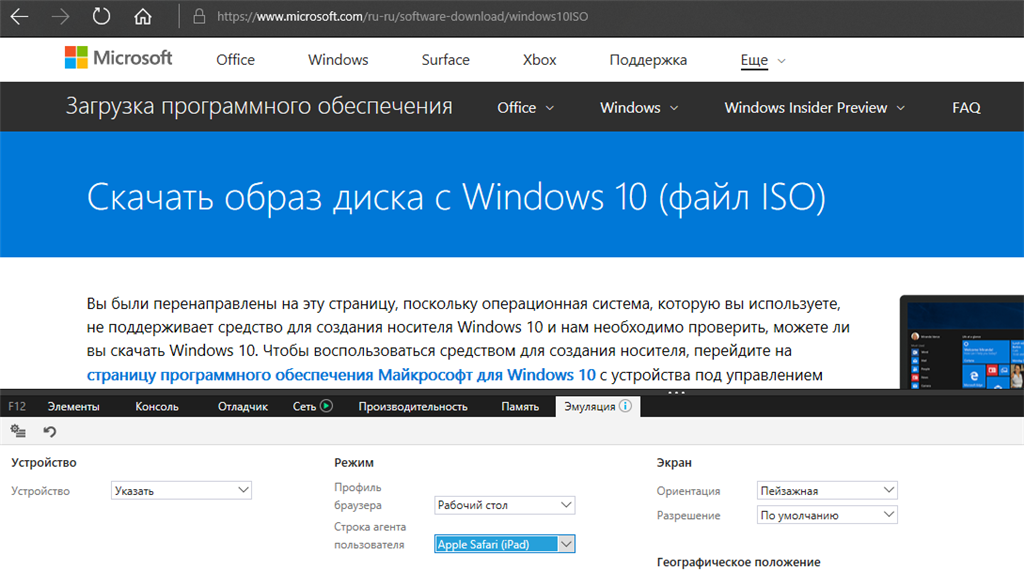Click the info icon on the Эмуляция tab
This screenshot has height=570, width=1024.
(626, 405)
